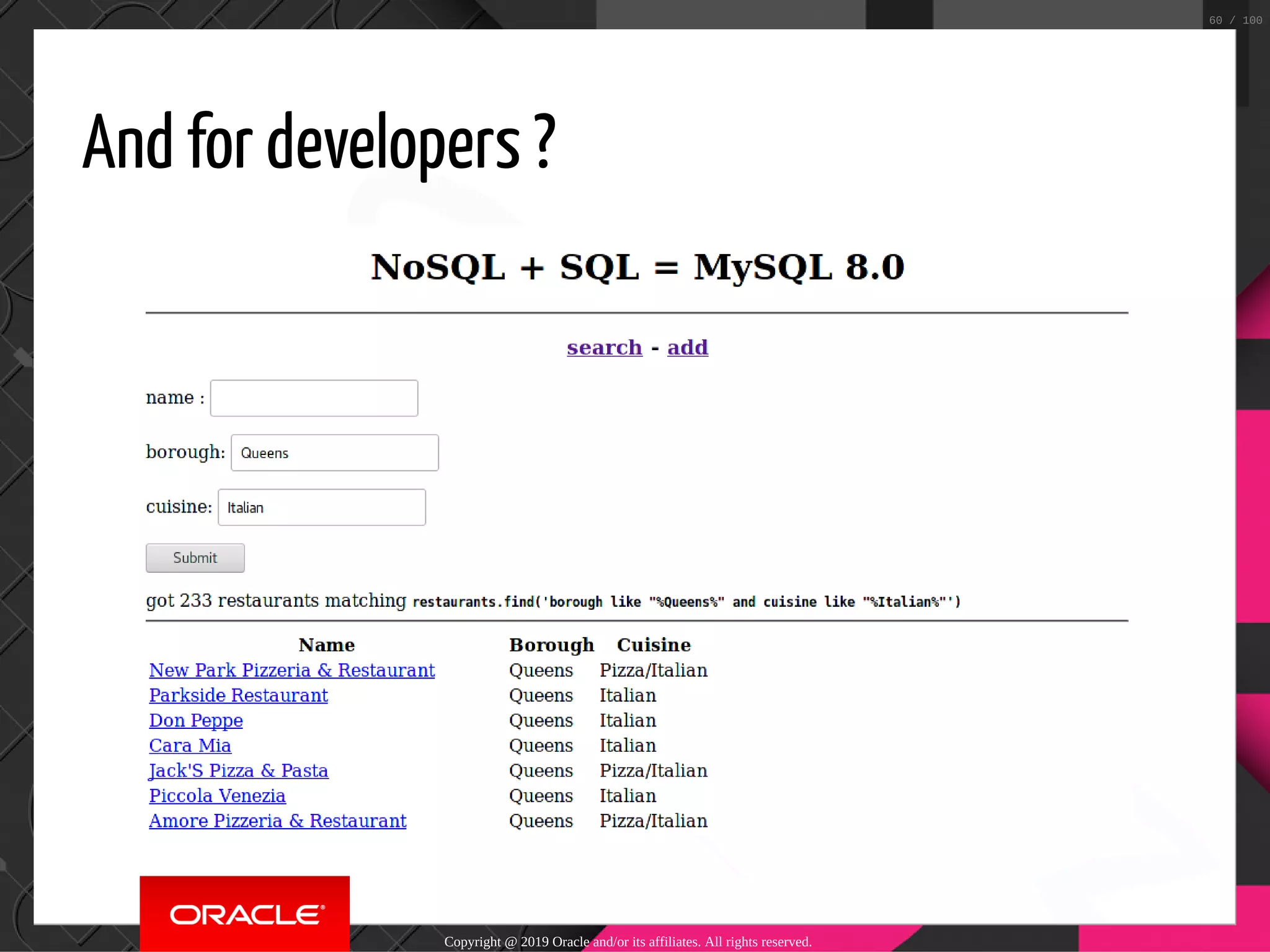The width and height of the screenshot is (1270, 952).
Task: Click the search link
Action: (604, 347)
